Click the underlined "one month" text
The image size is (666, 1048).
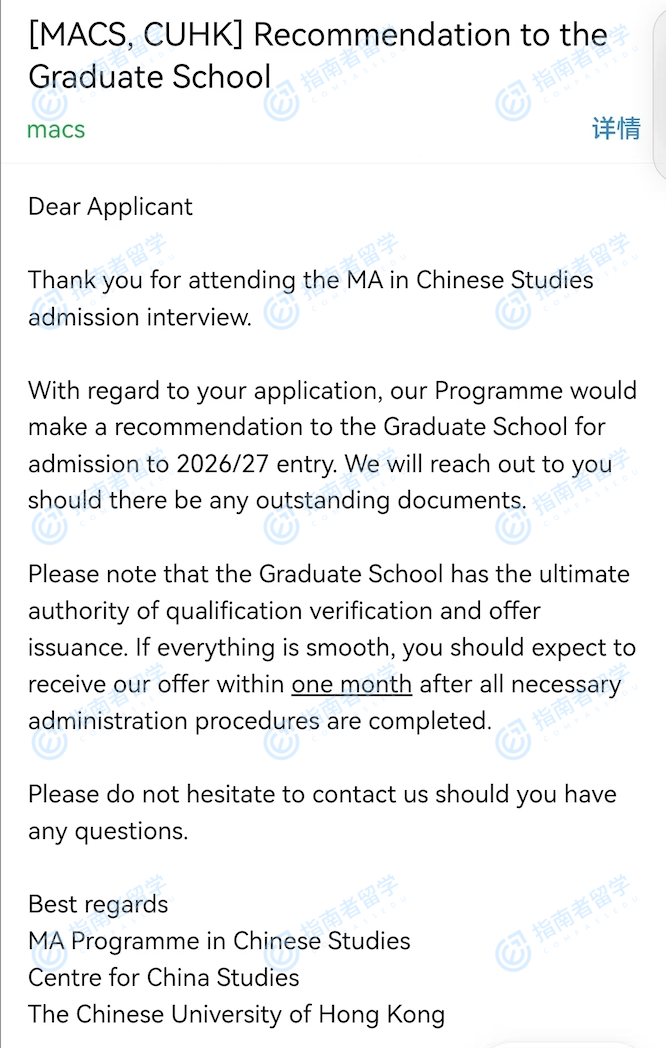coord(351,685)
